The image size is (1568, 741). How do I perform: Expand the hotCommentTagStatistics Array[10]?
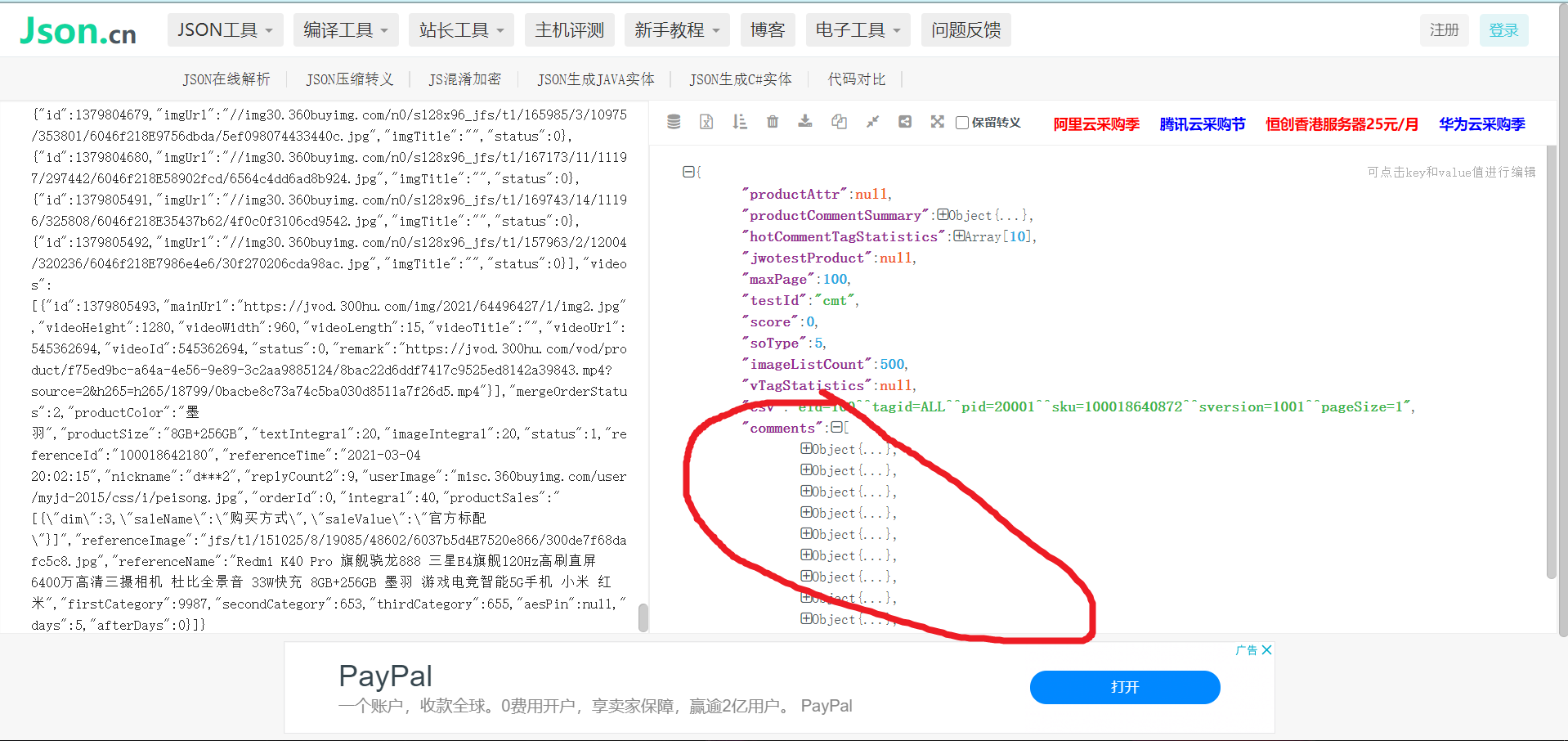(x=959, y=236)
